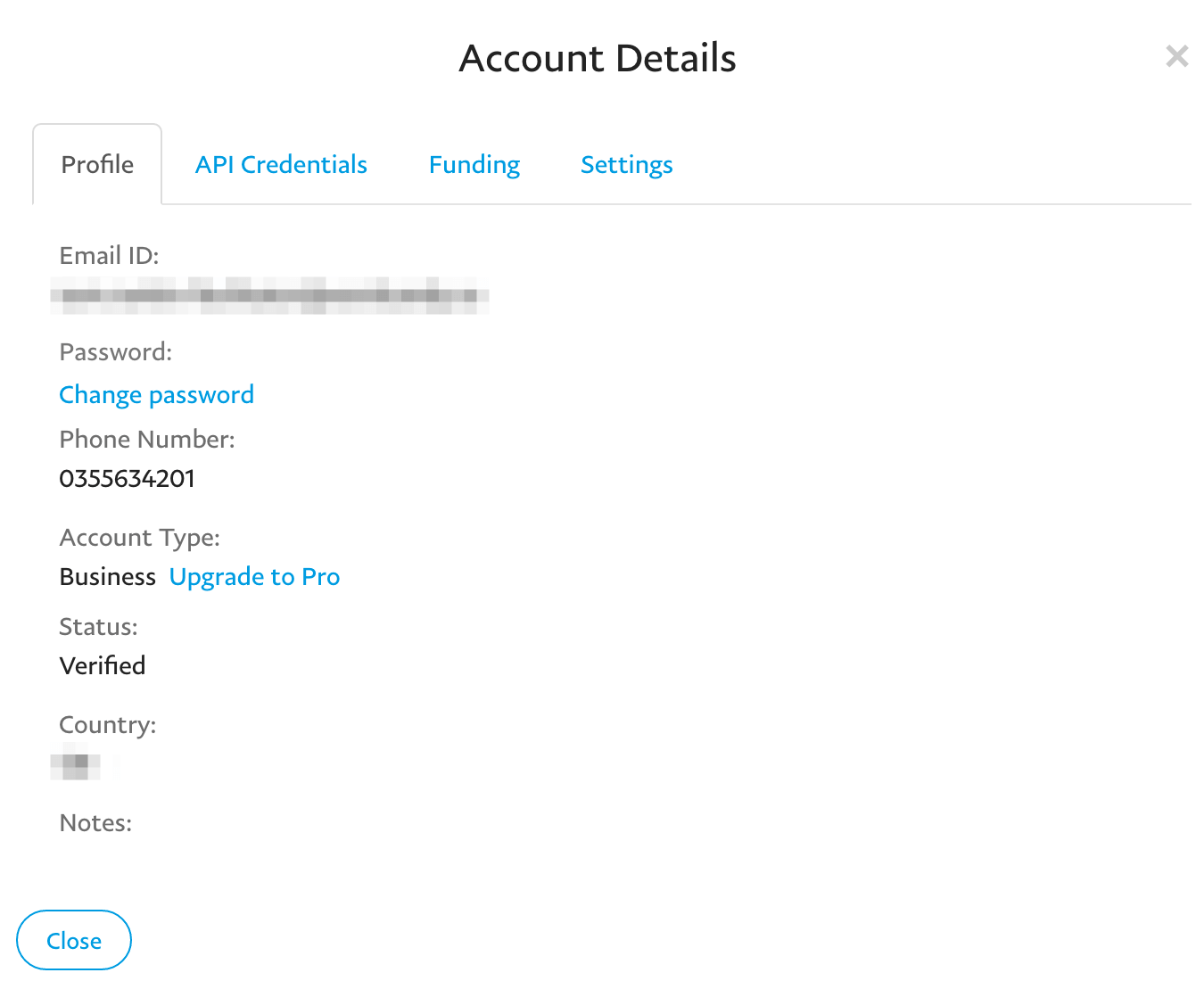
Task: Click the Verified status text
Action: (102, 666)
